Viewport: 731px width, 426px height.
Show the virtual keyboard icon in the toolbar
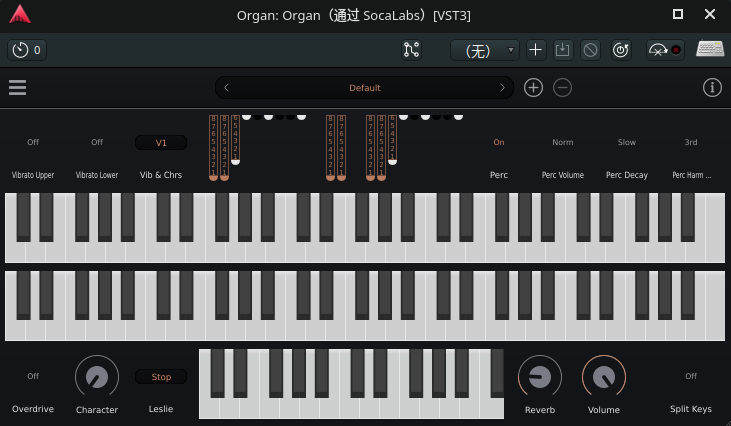710,49
